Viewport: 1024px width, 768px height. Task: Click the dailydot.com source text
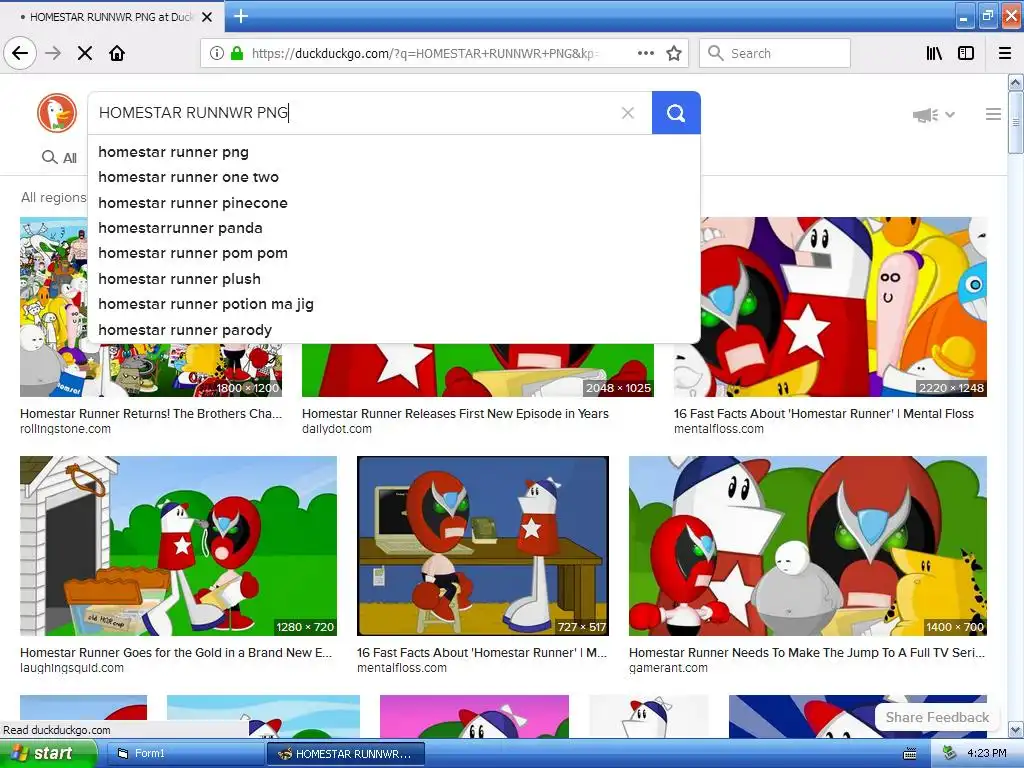click(336, 429)
